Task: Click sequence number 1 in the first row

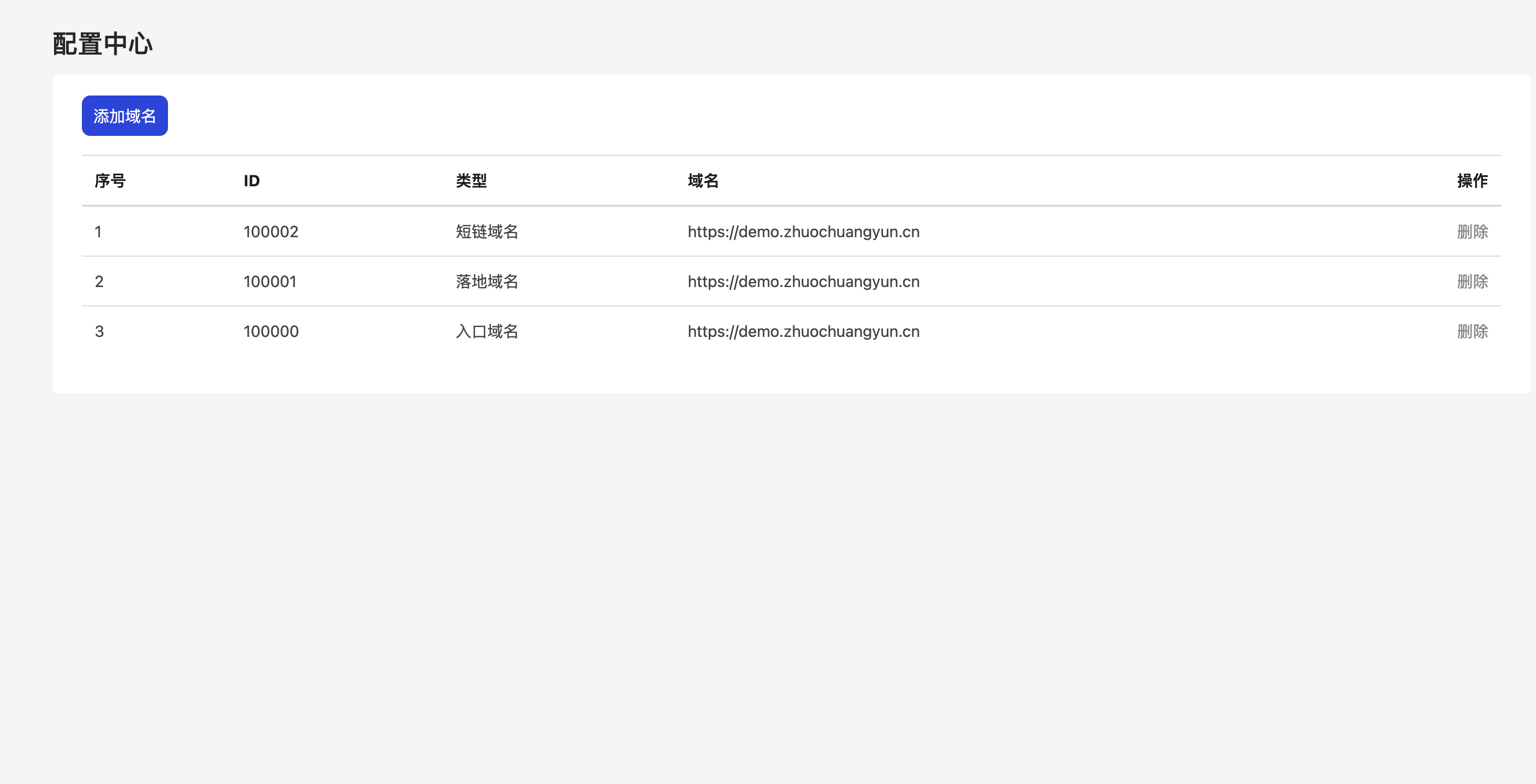Action: [x=98, y=231]
